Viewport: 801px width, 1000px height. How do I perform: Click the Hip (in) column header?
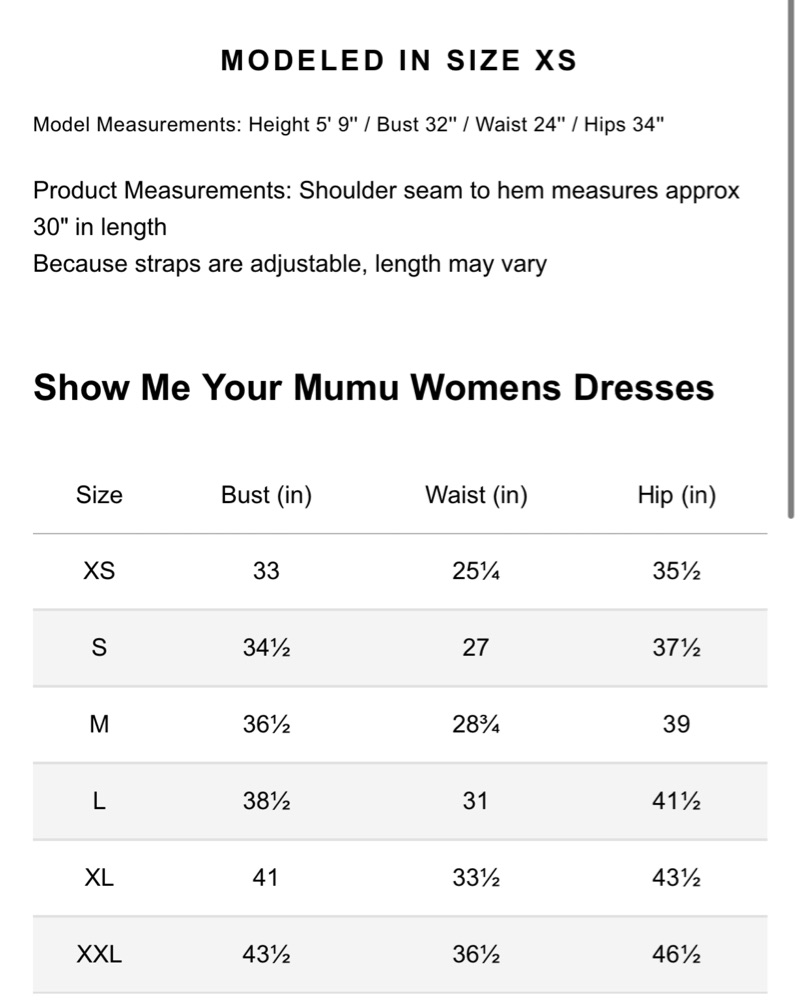tap(677, 496)
